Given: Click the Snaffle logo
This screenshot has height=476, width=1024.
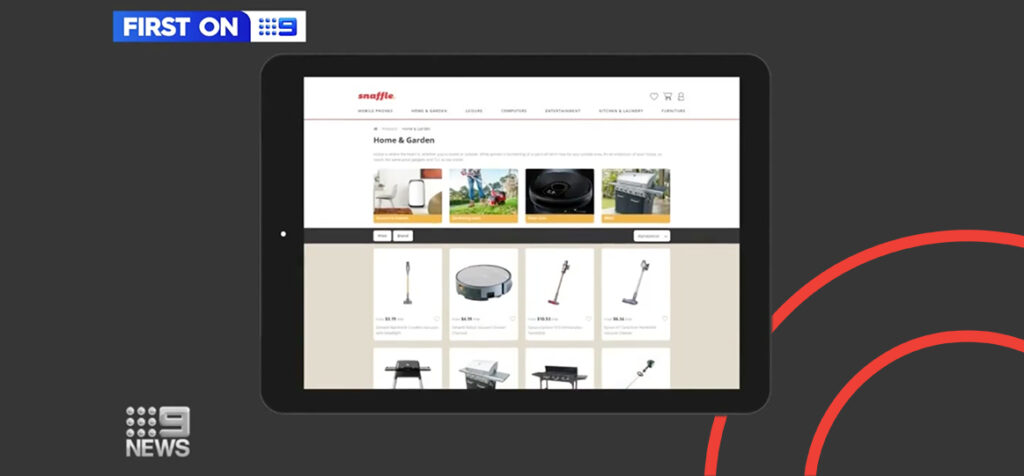Looking at the screenshot, I should click(376, 96).
